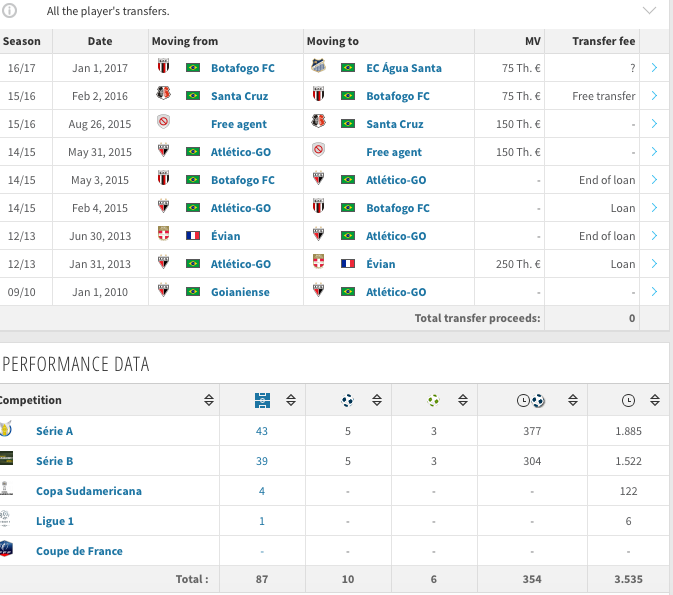Click the '250 Th. €' market value cell
The image size is (673, 595).
tap(518, 264)
